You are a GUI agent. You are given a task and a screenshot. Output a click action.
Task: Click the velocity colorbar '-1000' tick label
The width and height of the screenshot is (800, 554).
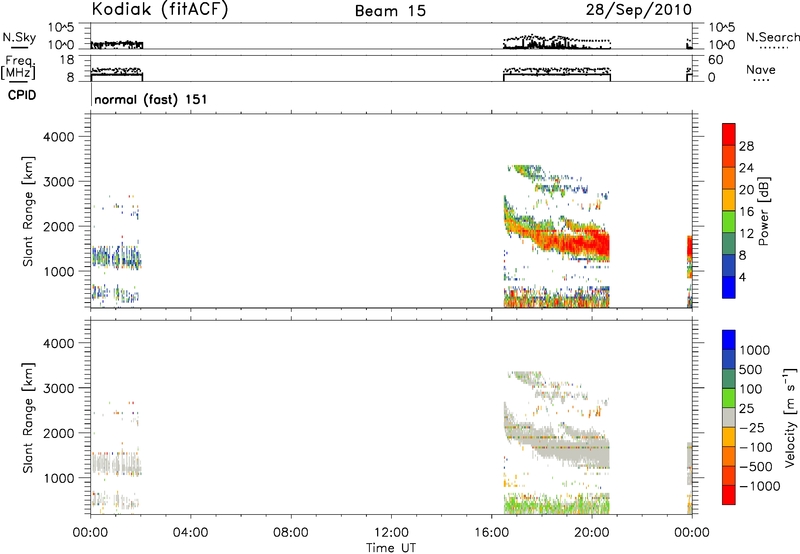point(760,486)
